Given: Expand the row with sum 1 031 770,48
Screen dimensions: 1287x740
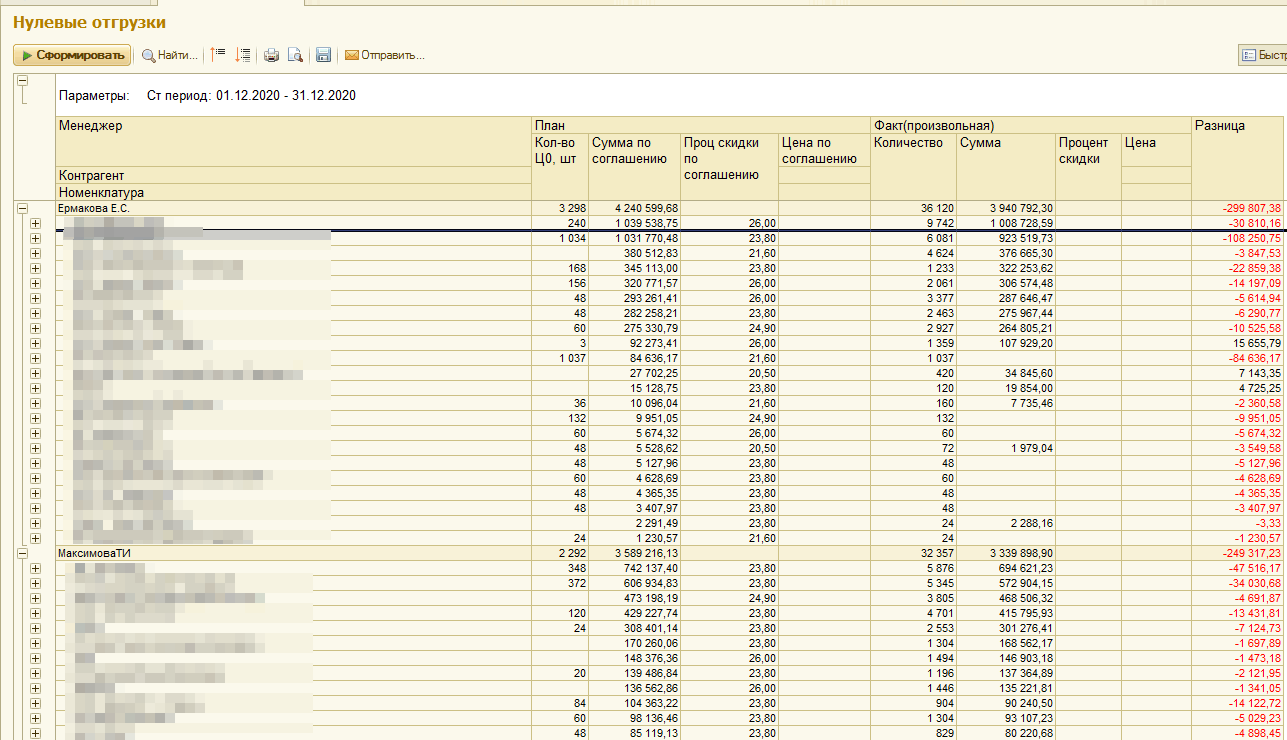Looking at the screenshot, I should [36, 238].
